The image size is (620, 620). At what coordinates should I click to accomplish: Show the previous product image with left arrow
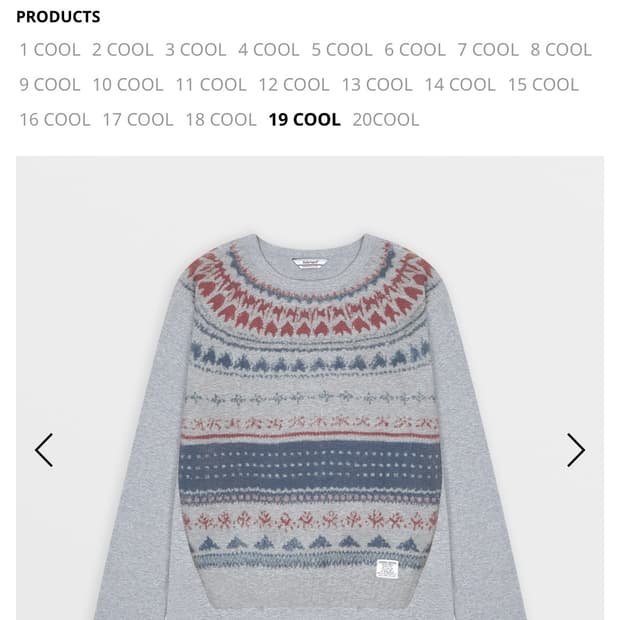tap(44, 450)
